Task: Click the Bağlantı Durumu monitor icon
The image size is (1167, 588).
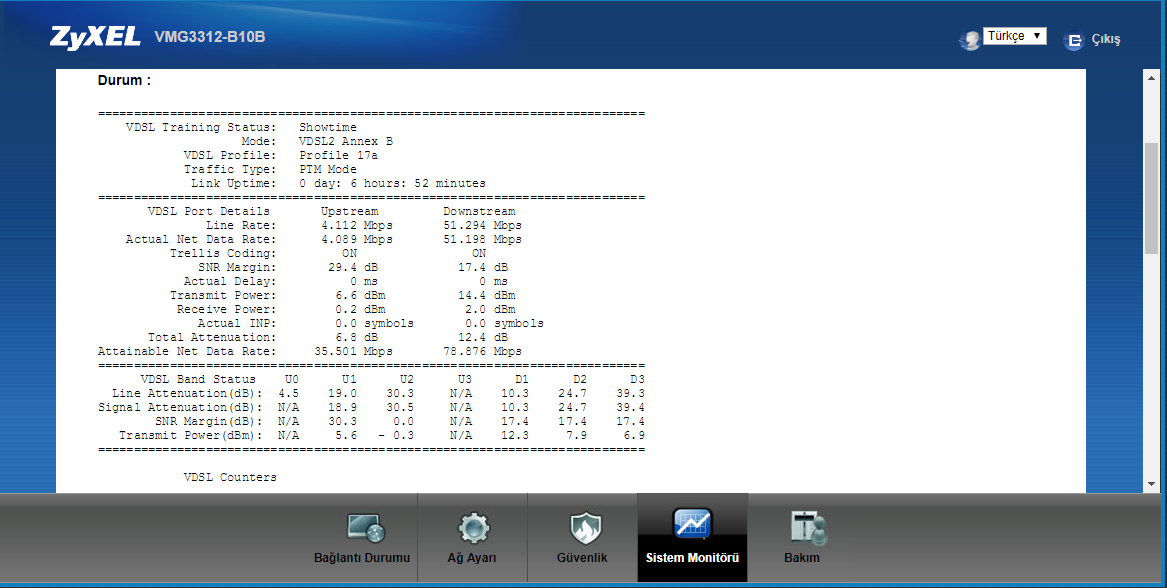Action: coord(365,527)
